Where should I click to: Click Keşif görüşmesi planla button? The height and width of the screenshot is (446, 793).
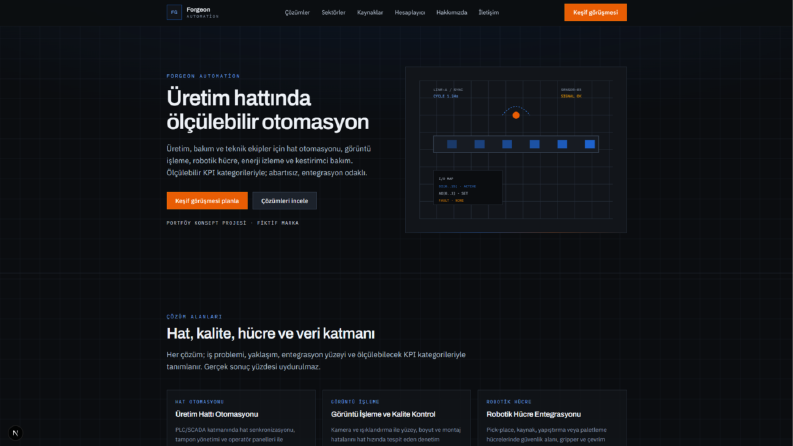207,201
